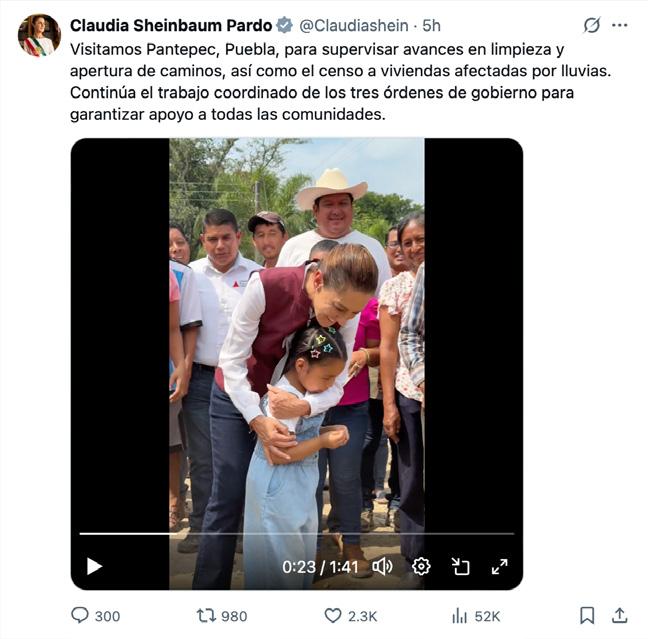Click the 5h timestamp of the post
This screenshot has height=639, width=648.
pos(431,26)
